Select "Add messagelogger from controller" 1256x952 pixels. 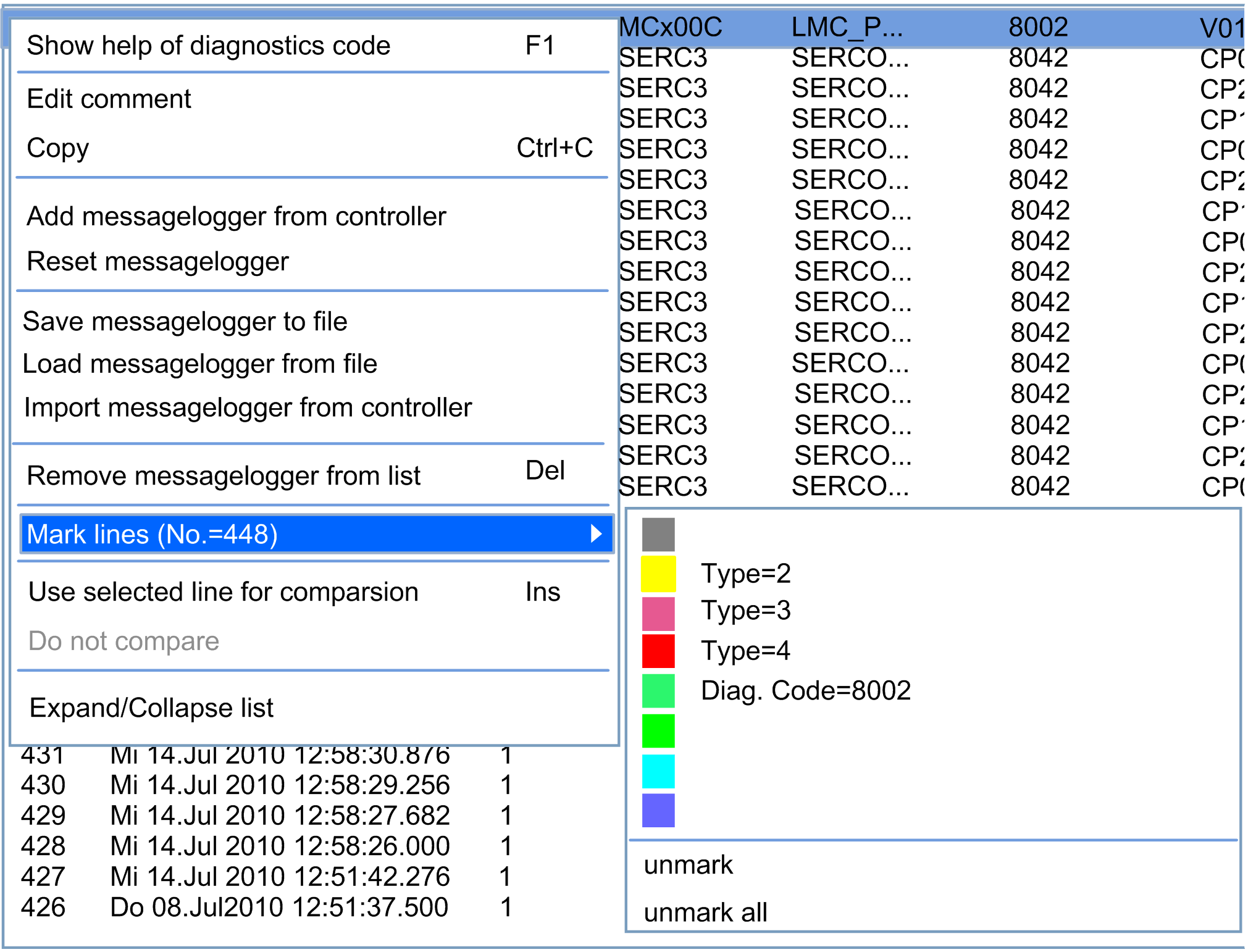(x=235, y=217)
